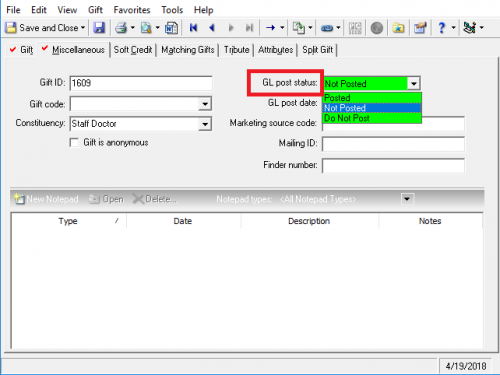The height and width of the screenshot is (375, 500).
Task: Click the Word document icon
Action: (171, 28)
